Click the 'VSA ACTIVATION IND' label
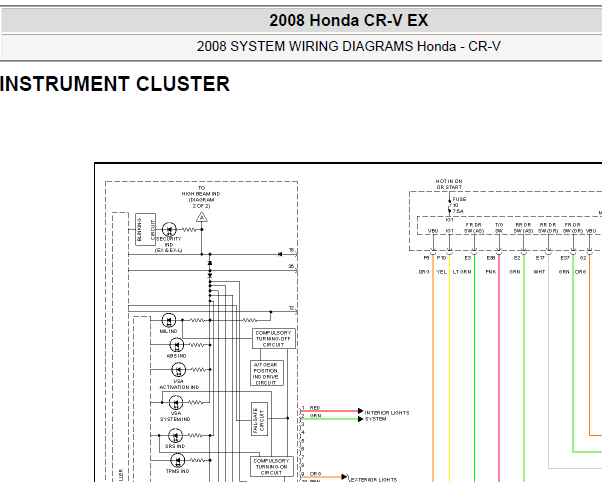Viewport: 602px width, 482px height. point(179,384)
